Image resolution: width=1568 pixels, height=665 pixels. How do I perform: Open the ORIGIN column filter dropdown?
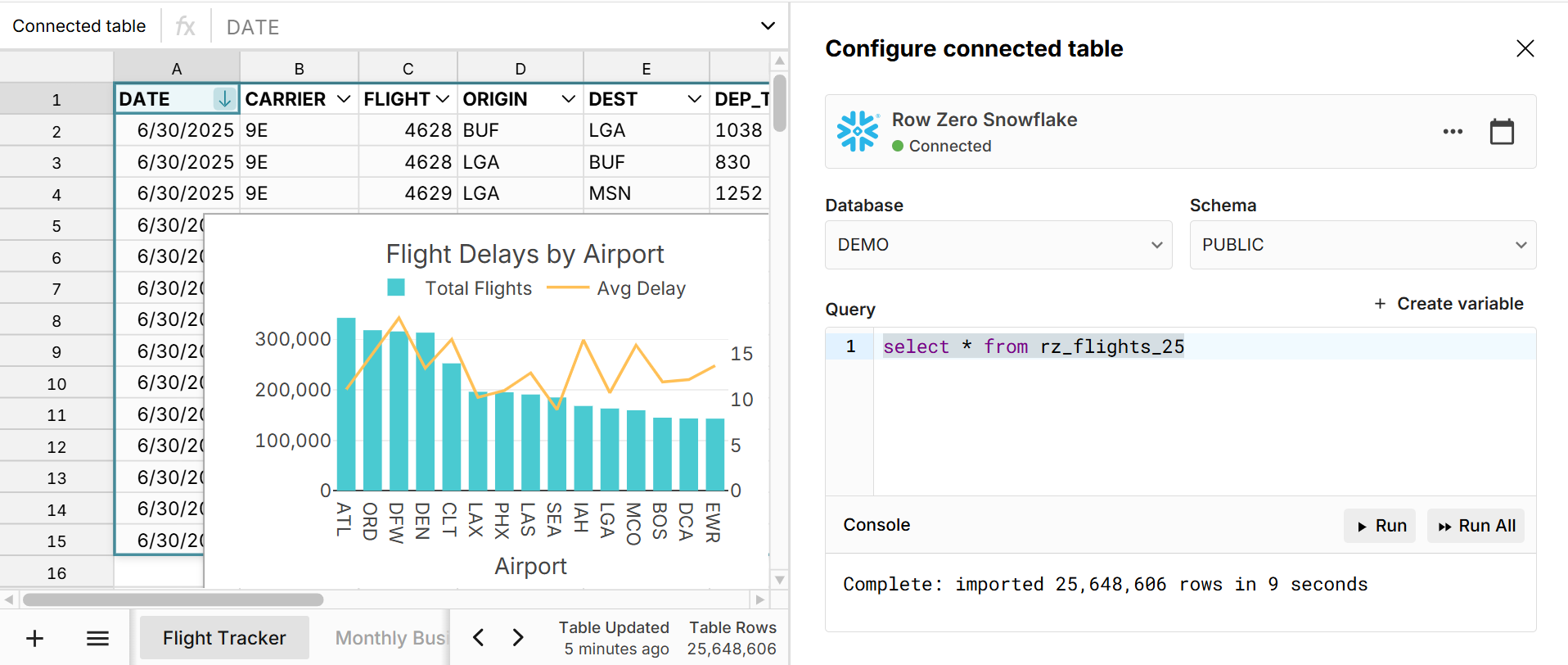pyautogui.click(x=568, y=99)
